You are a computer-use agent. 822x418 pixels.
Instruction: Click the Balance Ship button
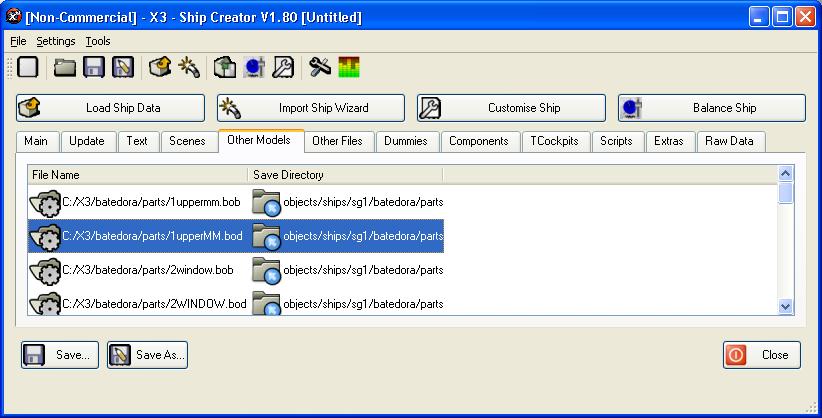[711, 108]
